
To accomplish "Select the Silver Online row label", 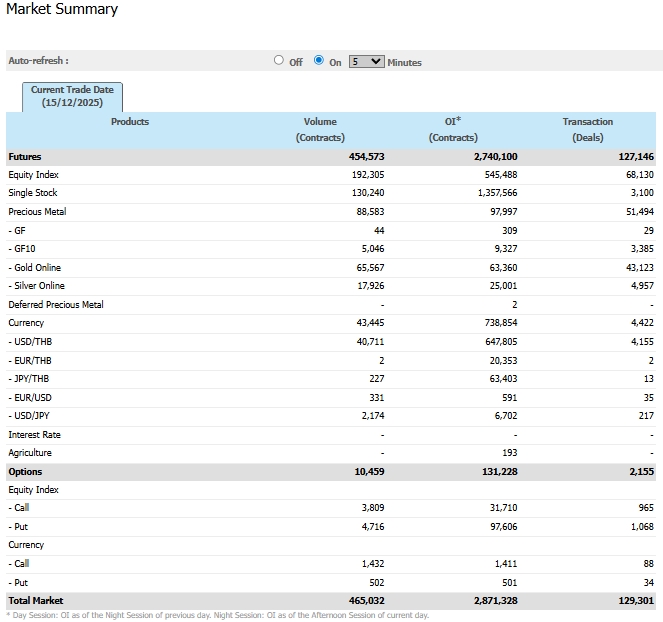I will 37,286.
